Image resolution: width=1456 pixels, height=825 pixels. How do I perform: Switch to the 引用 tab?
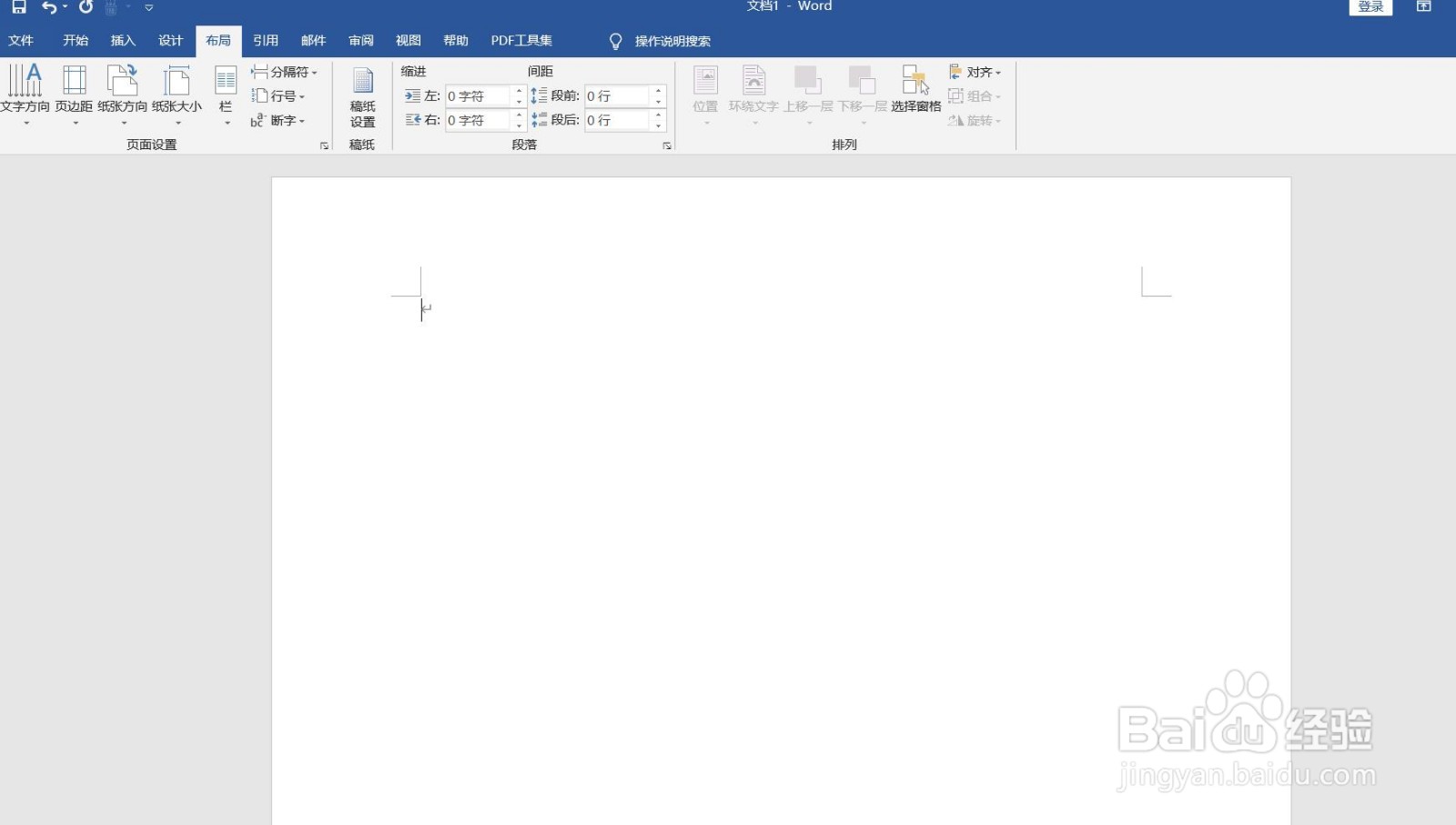tap(266, 41)
